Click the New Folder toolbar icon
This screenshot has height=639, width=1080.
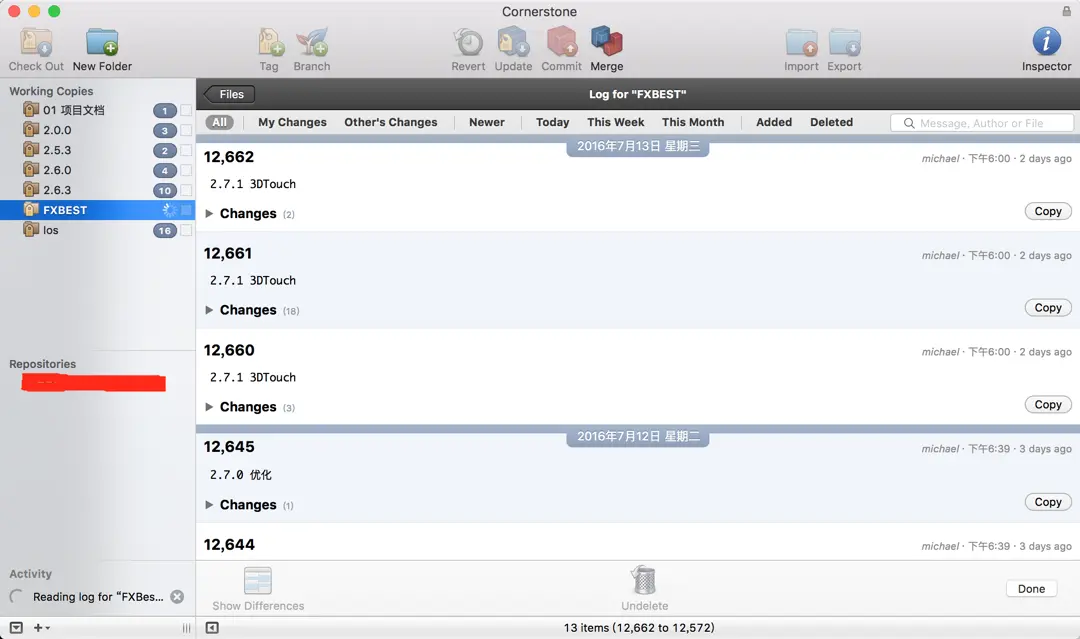(102, 42)
